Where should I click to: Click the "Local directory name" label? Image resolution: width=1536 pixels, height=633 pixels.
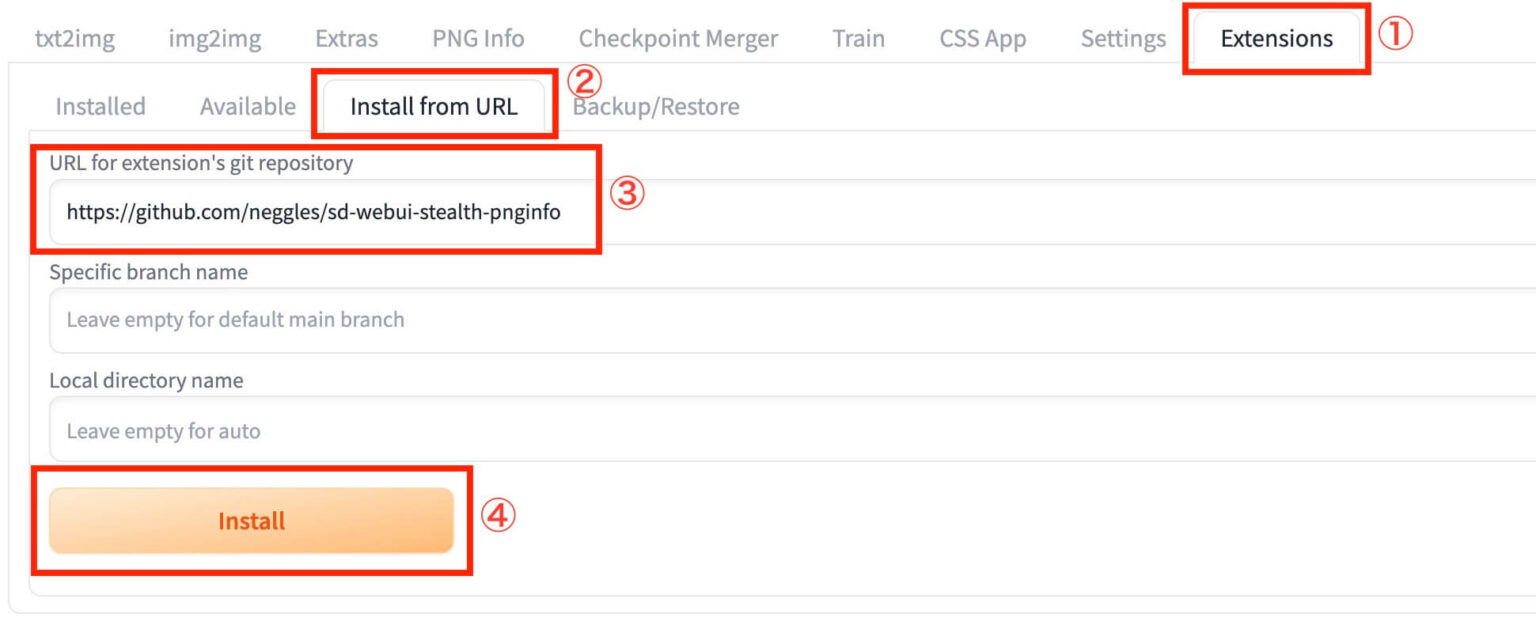(146, 381)
